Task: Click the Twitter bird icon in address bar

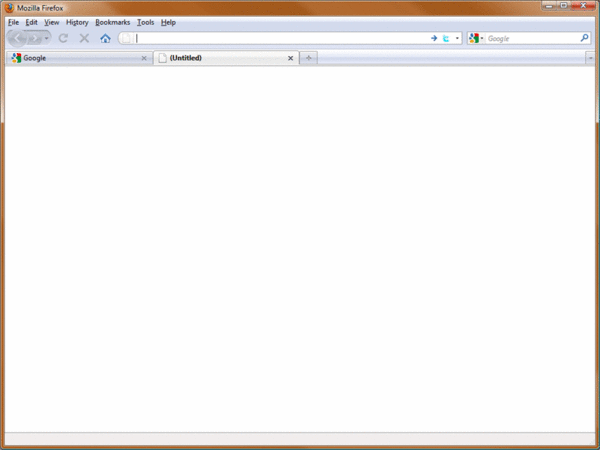Action: tap(446, 38)
